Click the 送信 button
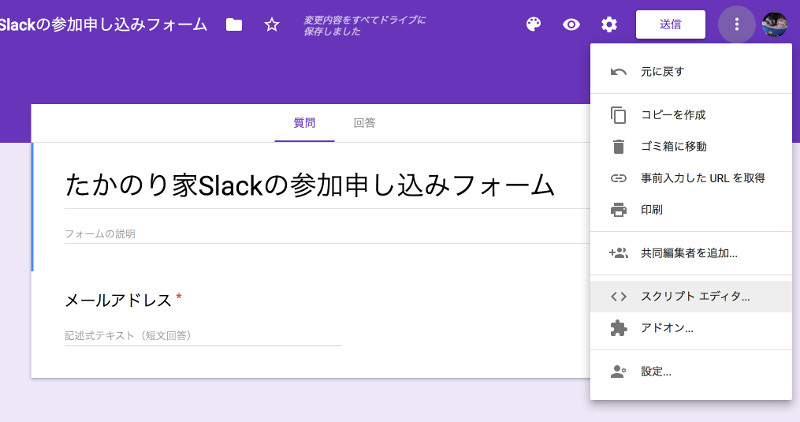800x422 pixels. (670, 24)
